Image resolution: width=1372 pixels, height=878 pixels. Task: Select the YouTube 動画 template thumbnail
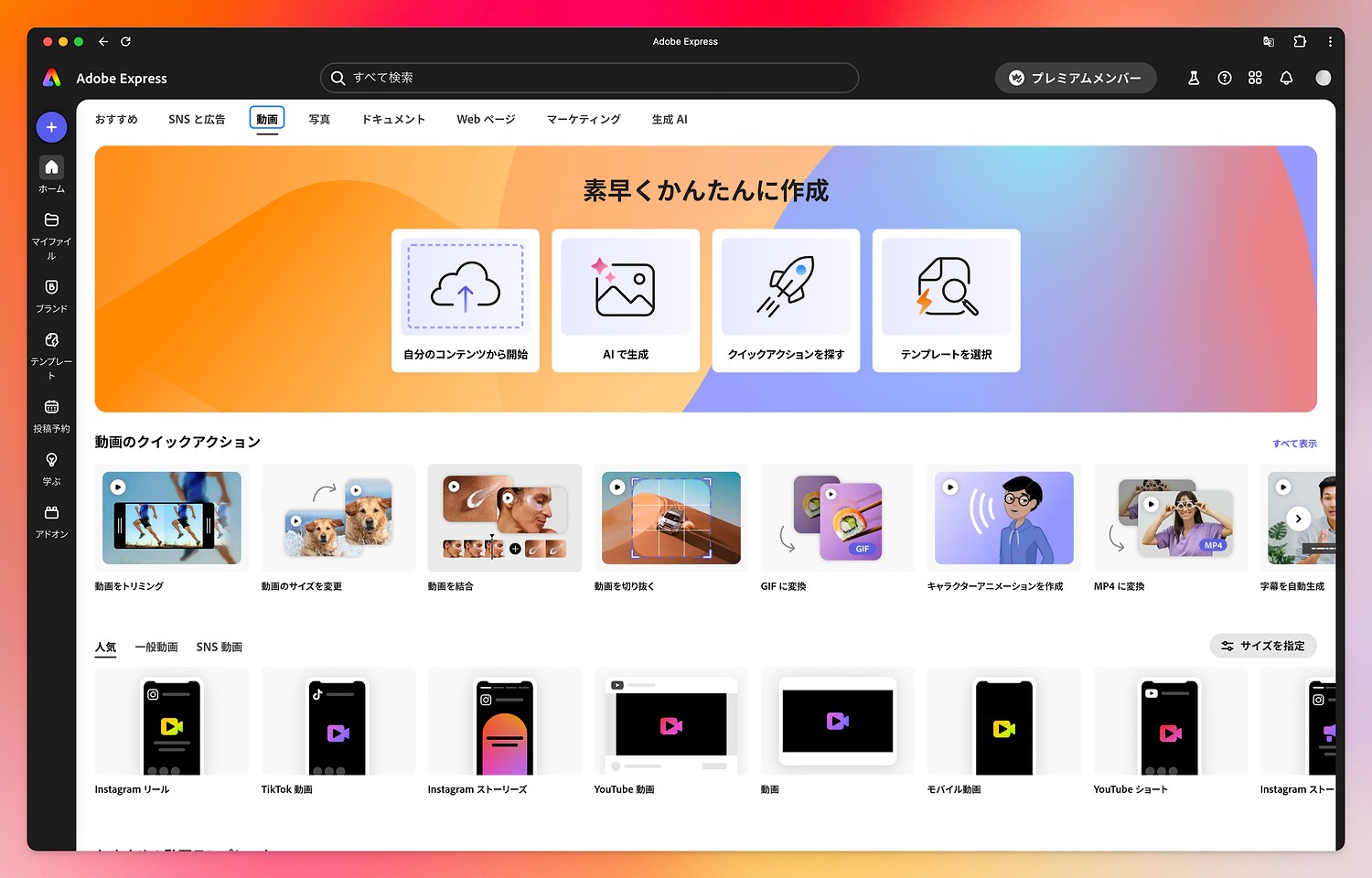click(670, 723)
